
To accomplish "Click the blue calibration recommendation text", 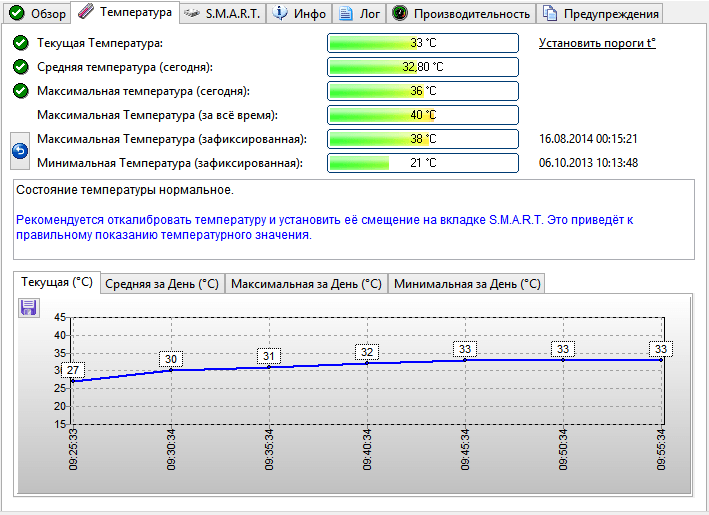I will coord(324,227).
